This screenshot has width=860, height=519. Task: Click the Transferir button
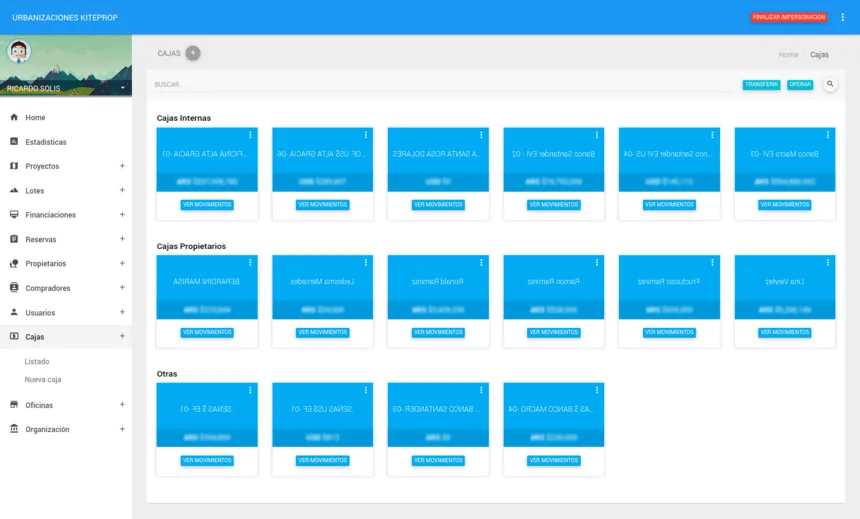(x=761, y=84)
